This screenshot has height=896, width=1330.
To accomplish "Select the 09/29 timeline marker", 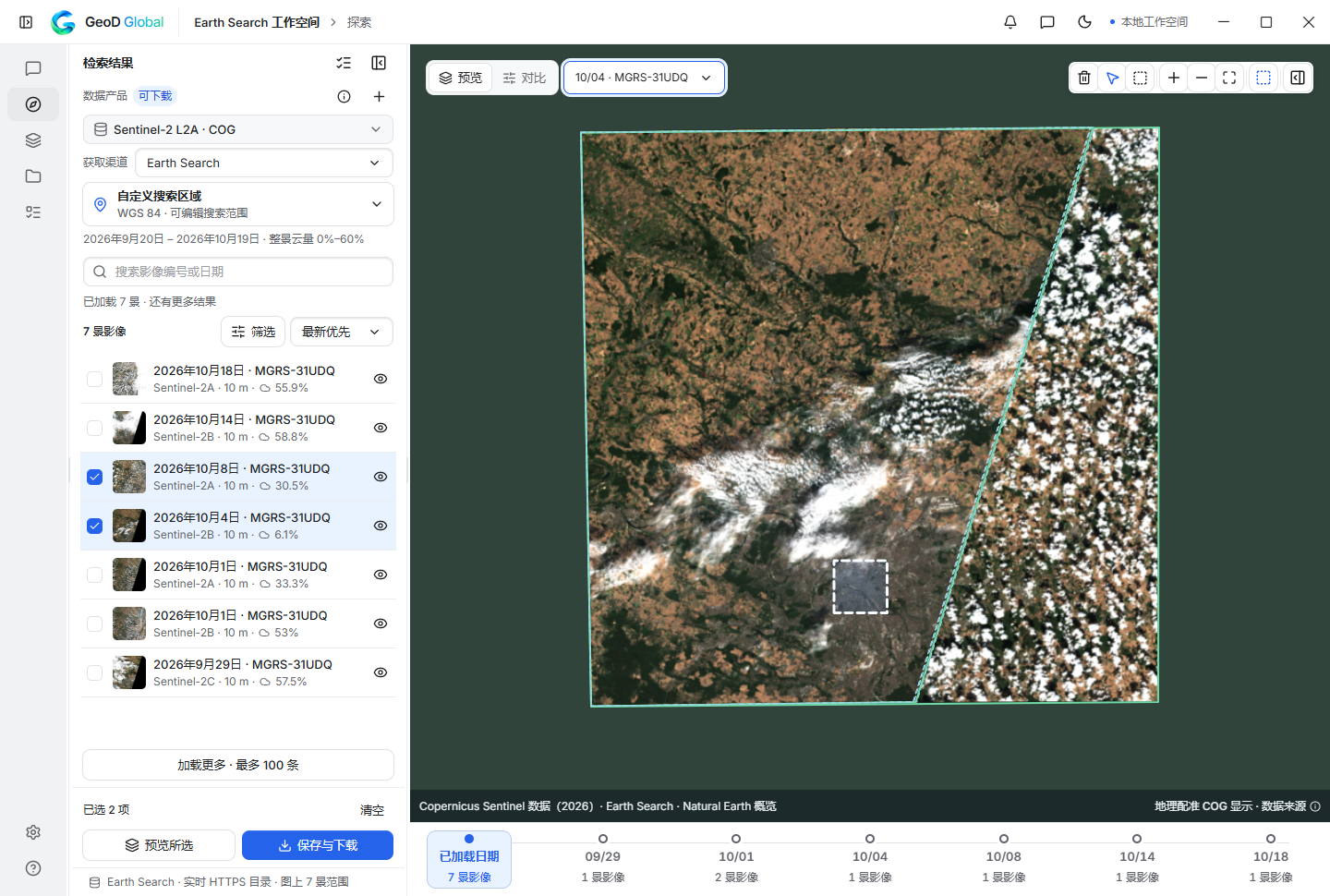I will (603, 859).
